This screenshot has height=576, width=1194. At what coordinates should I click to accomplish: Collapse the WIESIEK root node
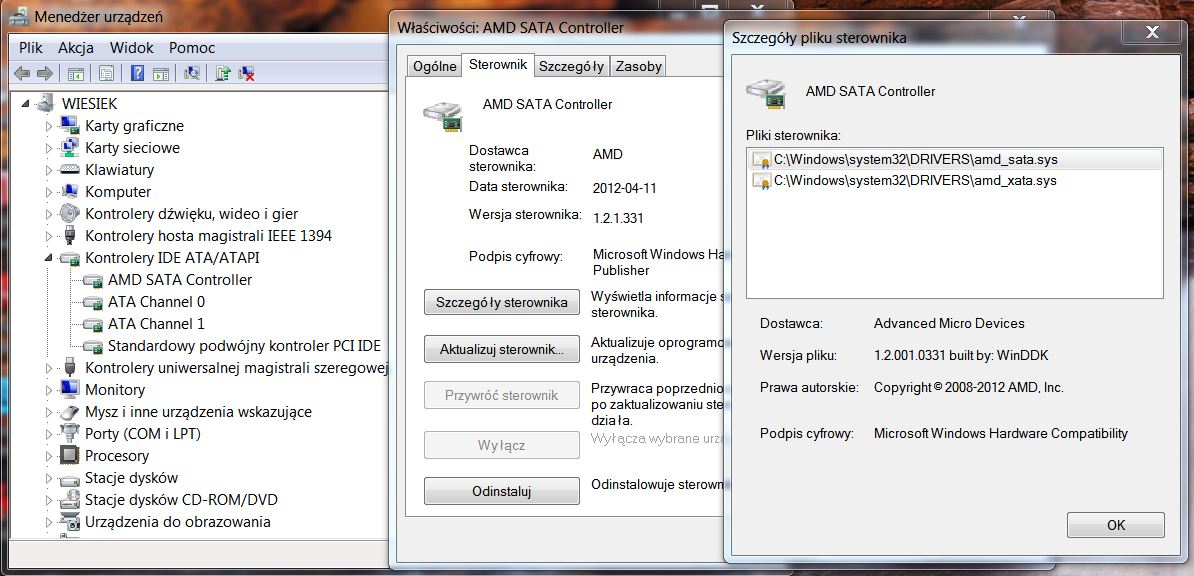coord(27,104)
